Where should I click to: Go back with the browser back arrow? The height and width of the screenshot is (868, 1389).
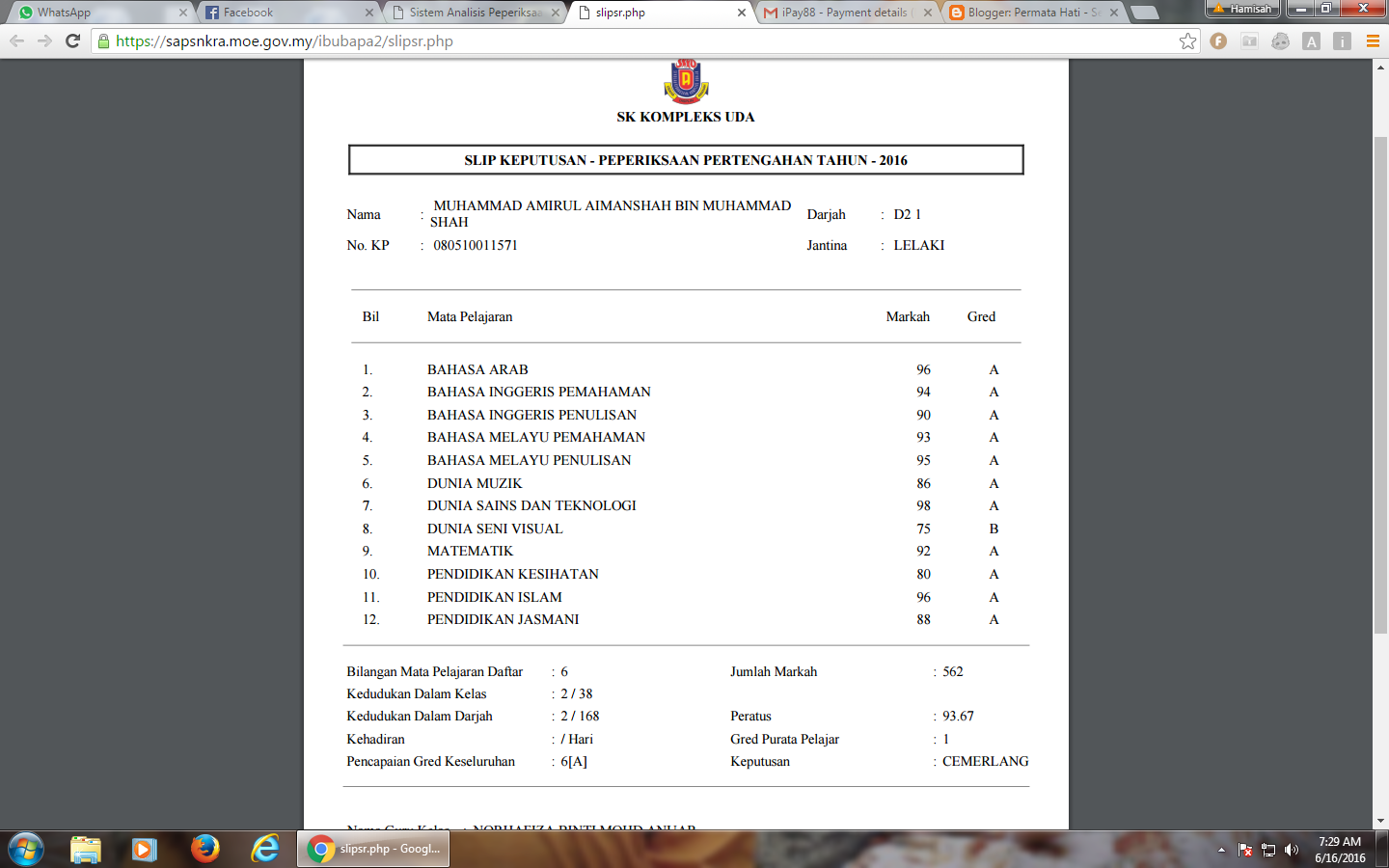click(16, 41)
